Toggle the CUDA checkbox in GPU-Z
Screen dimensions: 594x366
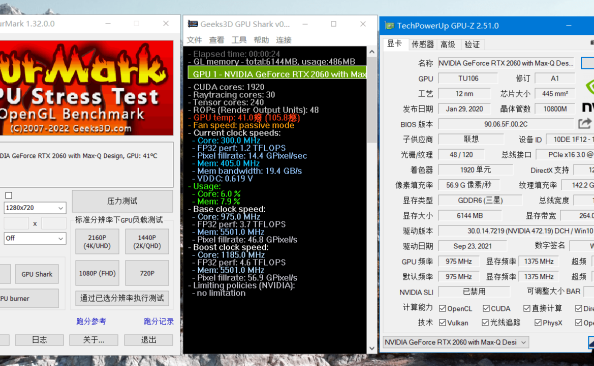pos(486,308)
